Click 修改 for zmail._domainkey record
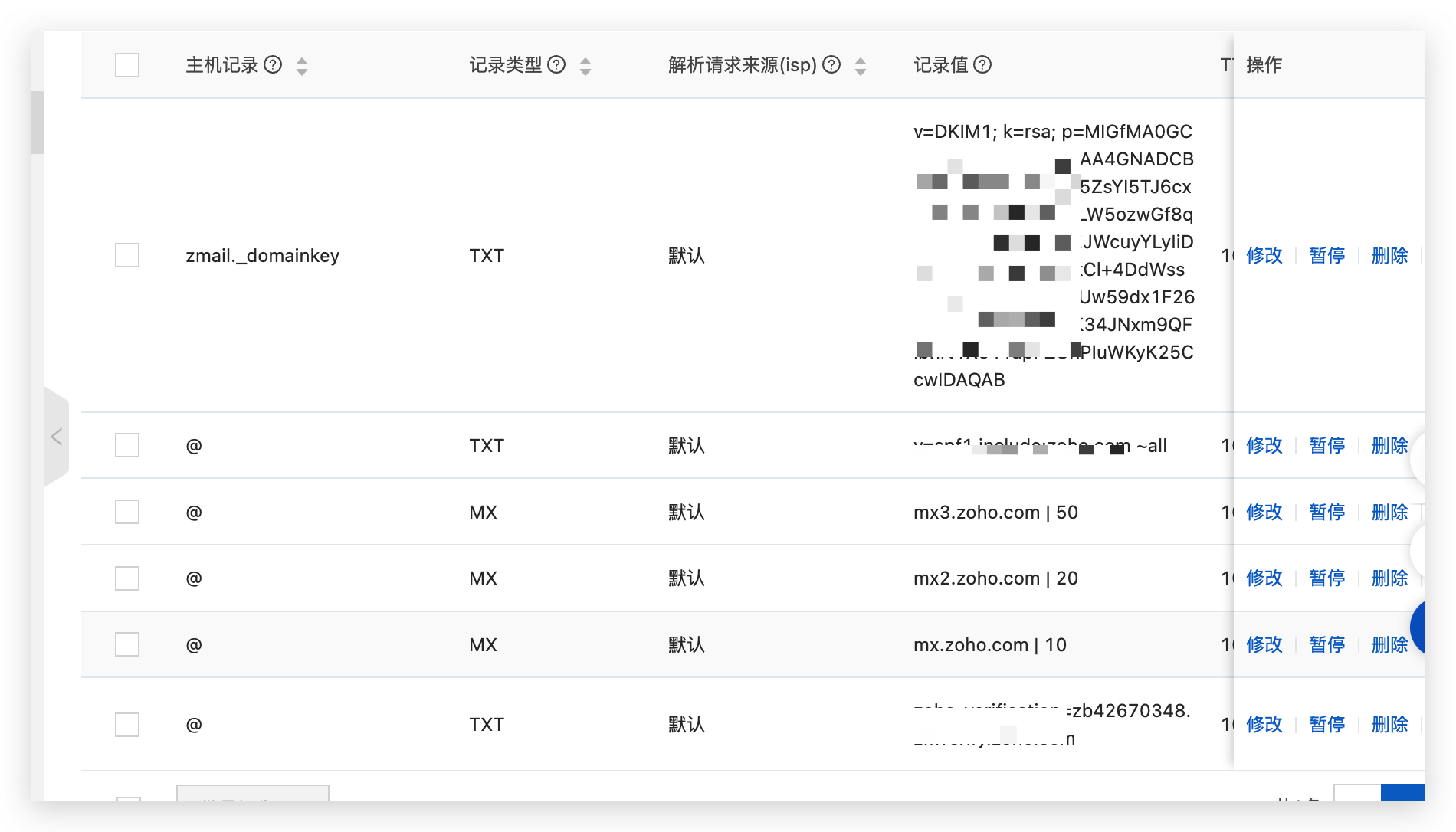1456x832 pixels. (1264, 255)
